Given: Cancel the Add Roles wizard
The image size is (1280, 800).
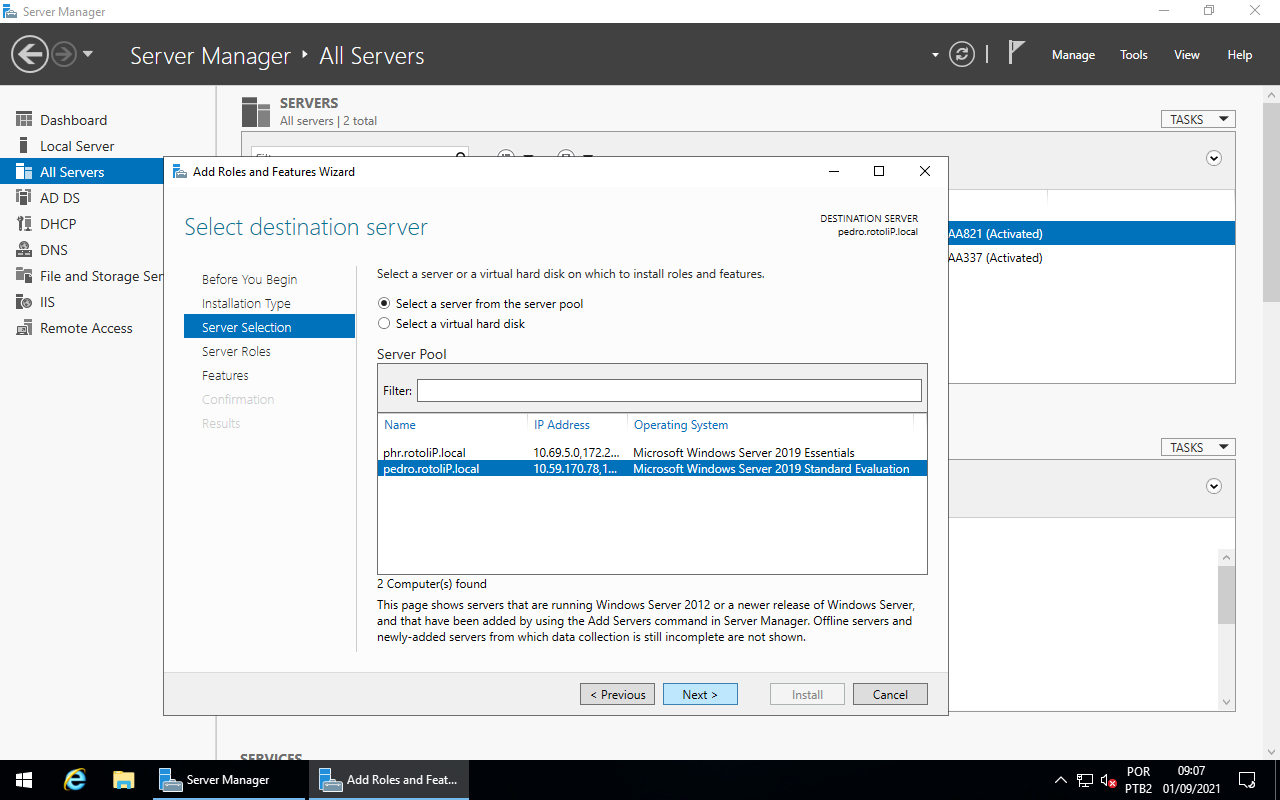Looking at the screenshot, I should pos(889,693).
